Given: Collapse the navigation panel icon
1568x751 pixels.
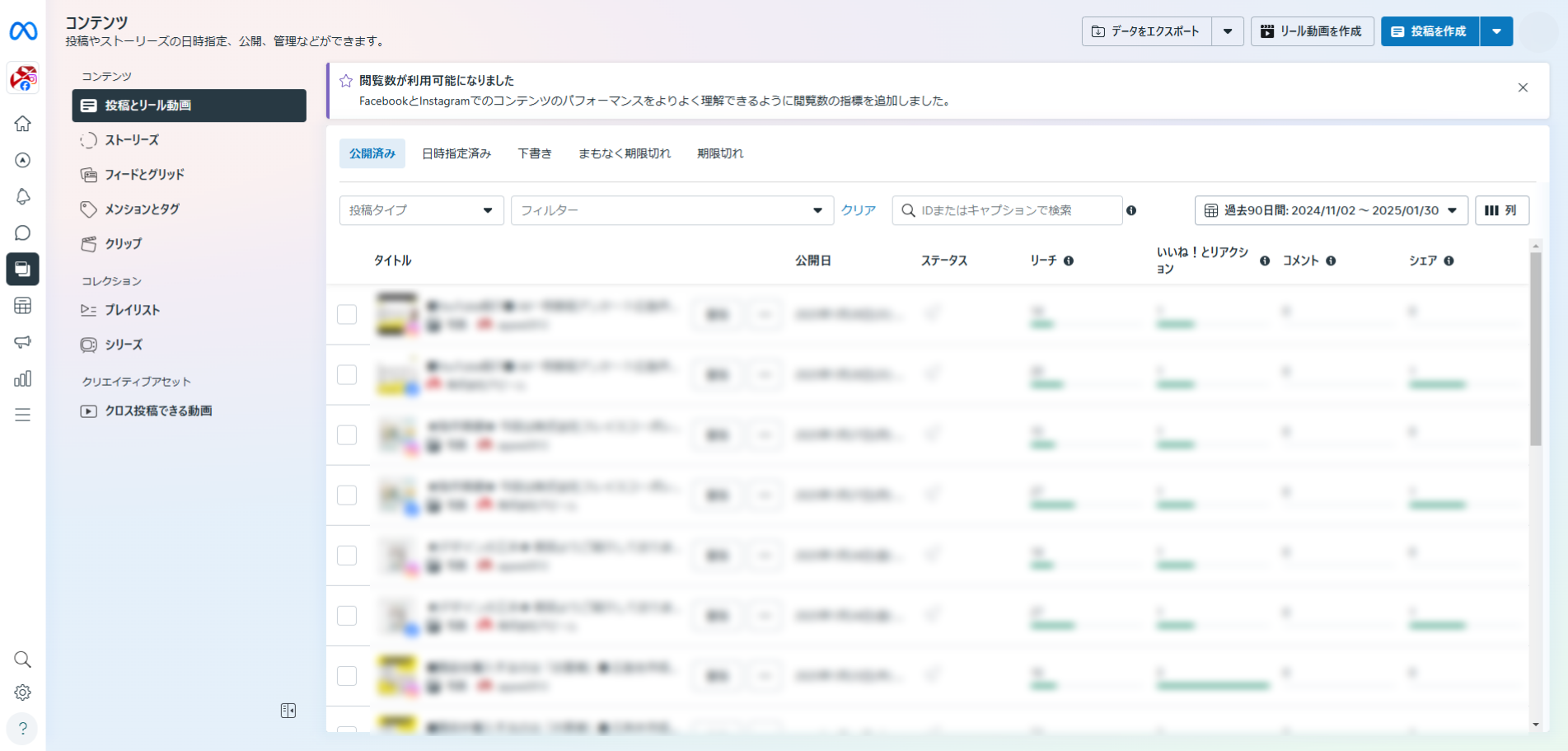Looking at the screenshot, I should pos(288,711).
